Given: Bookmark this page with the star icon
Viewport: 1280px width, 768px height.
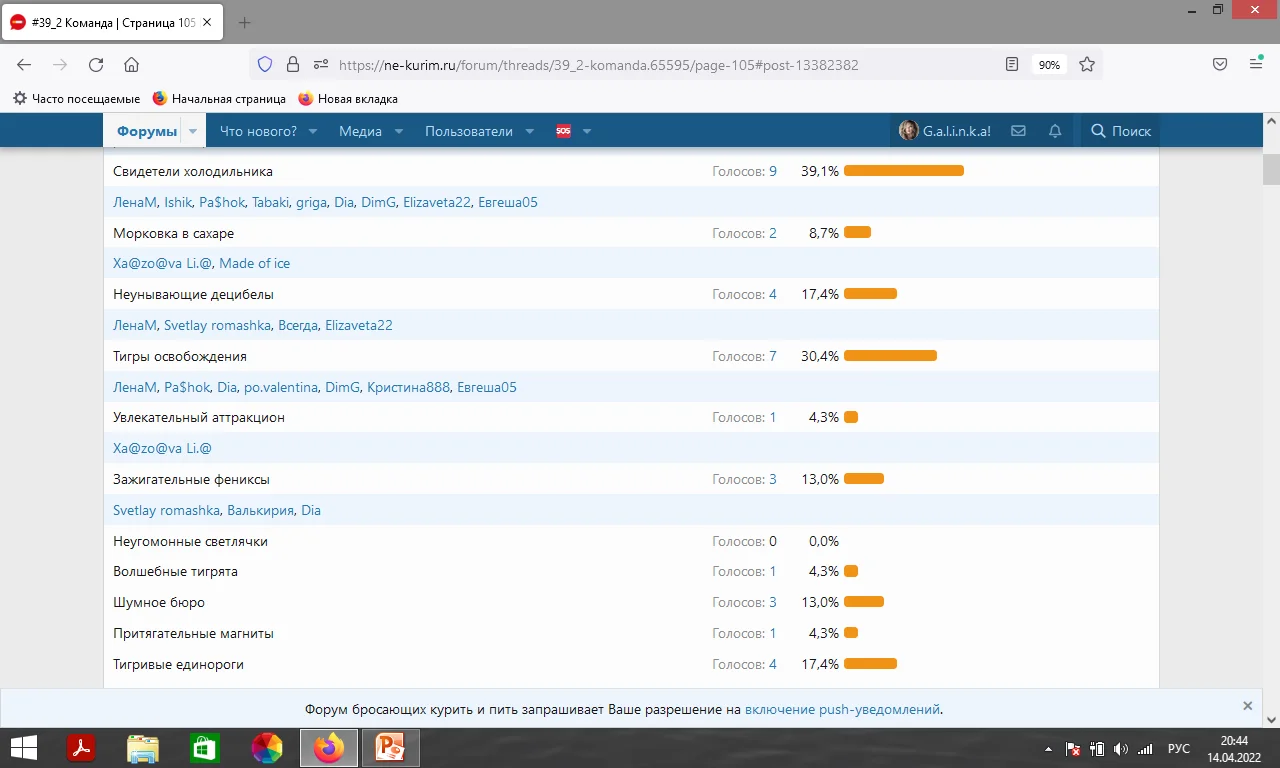Looking at the screenshot, I should (1087, 65).
